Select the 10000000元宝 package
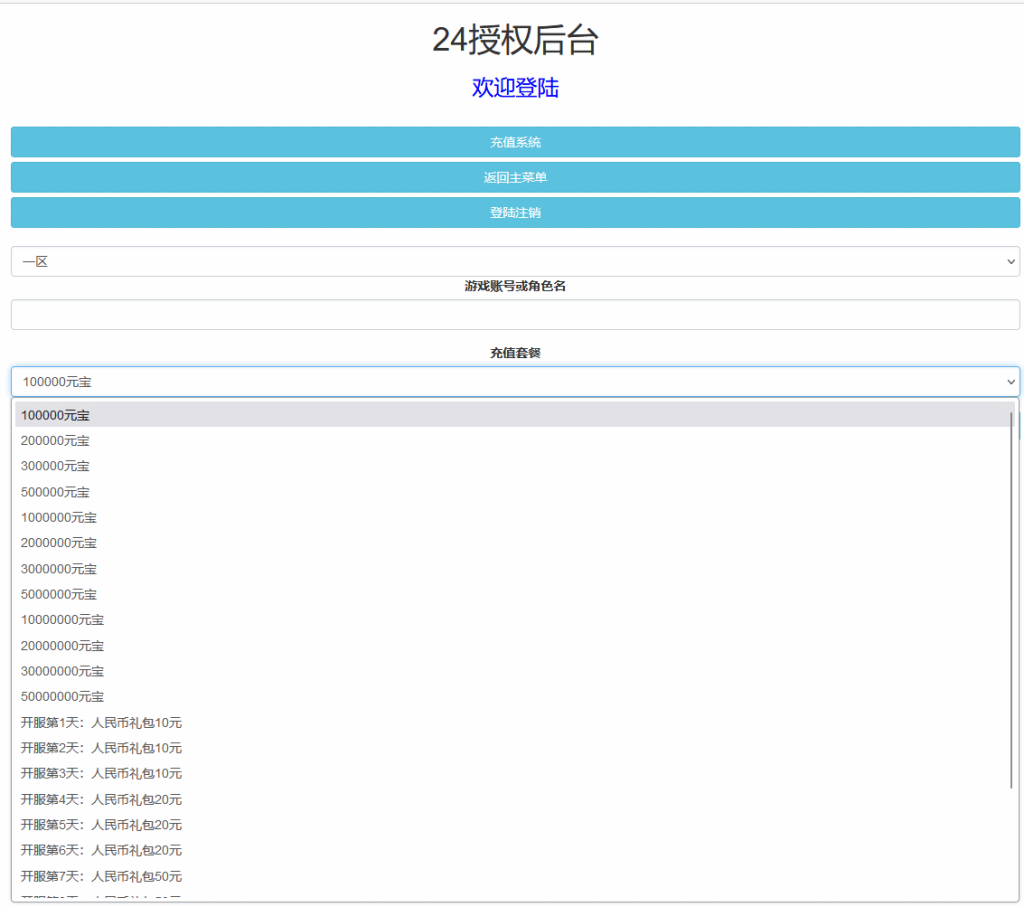1024x907 pixels. point(62,620)
